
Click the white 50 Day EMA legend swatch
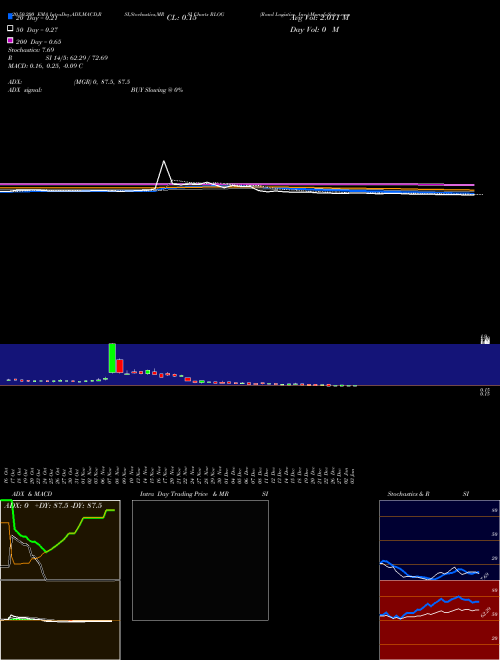point(10,29)
